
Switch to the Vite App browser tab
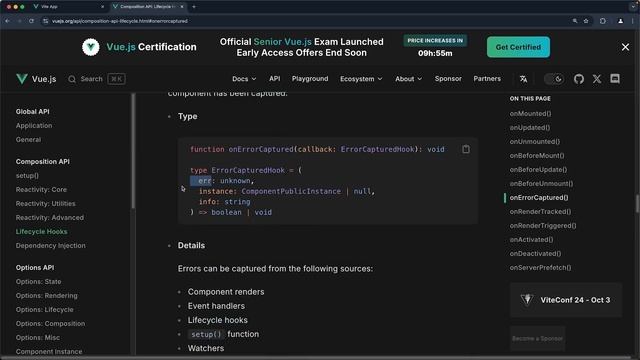click(x=69, y=7)
